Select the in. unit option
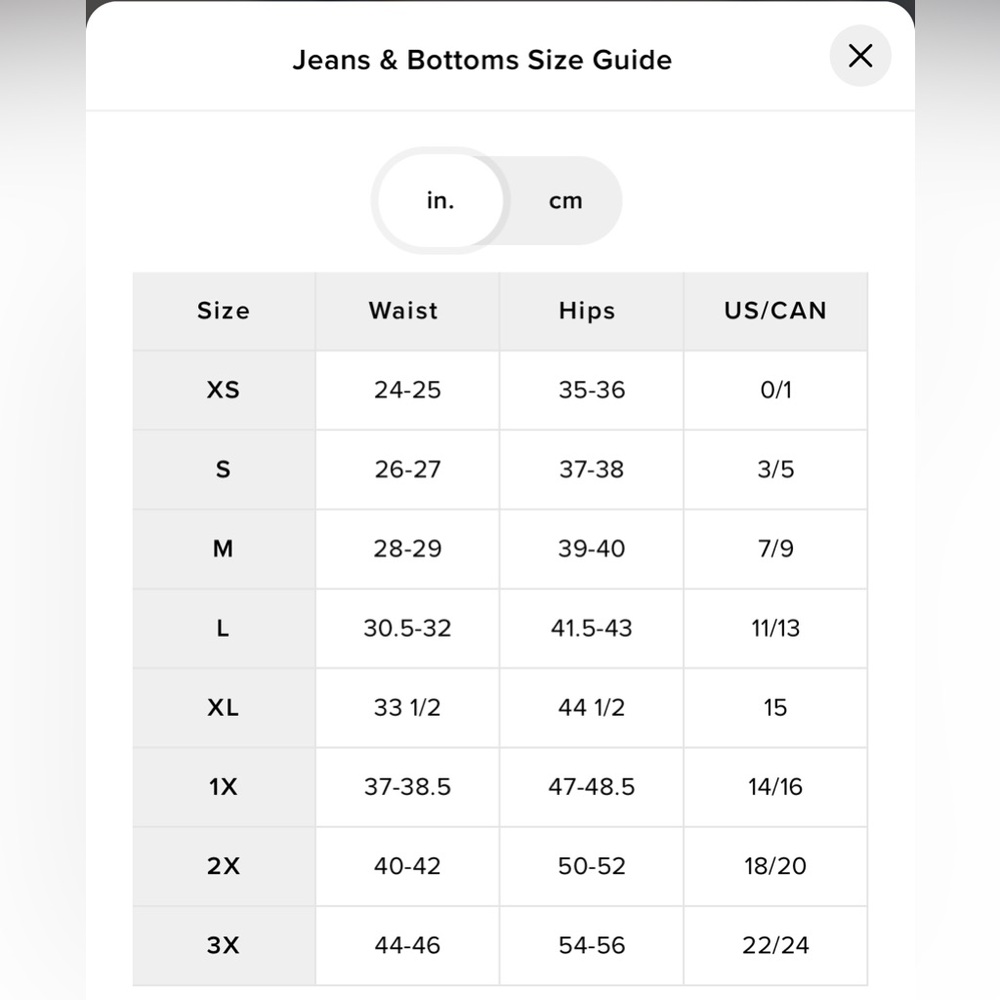Screen dimensions: 1000x1000 point(440,201)
